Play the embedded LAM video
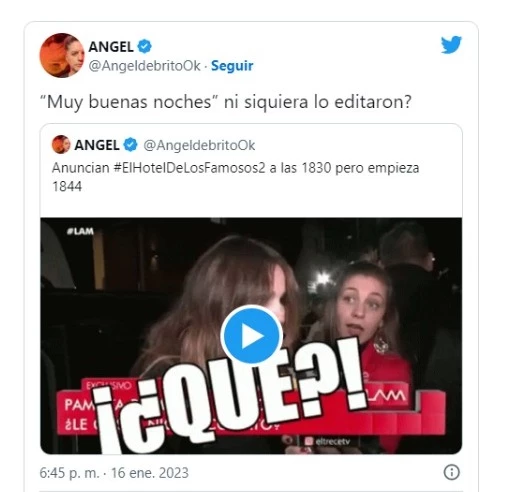This screenshot has width=506, height=492. [251, 336]
